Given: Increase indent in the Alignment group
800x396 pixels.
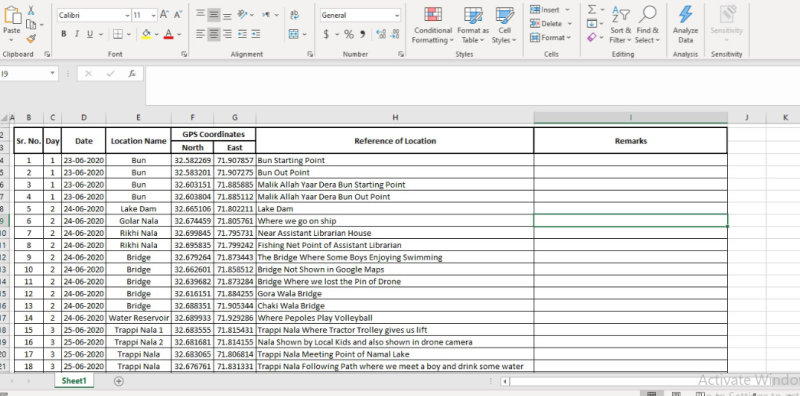Looking at the screenshot, I should coord(256,34).
